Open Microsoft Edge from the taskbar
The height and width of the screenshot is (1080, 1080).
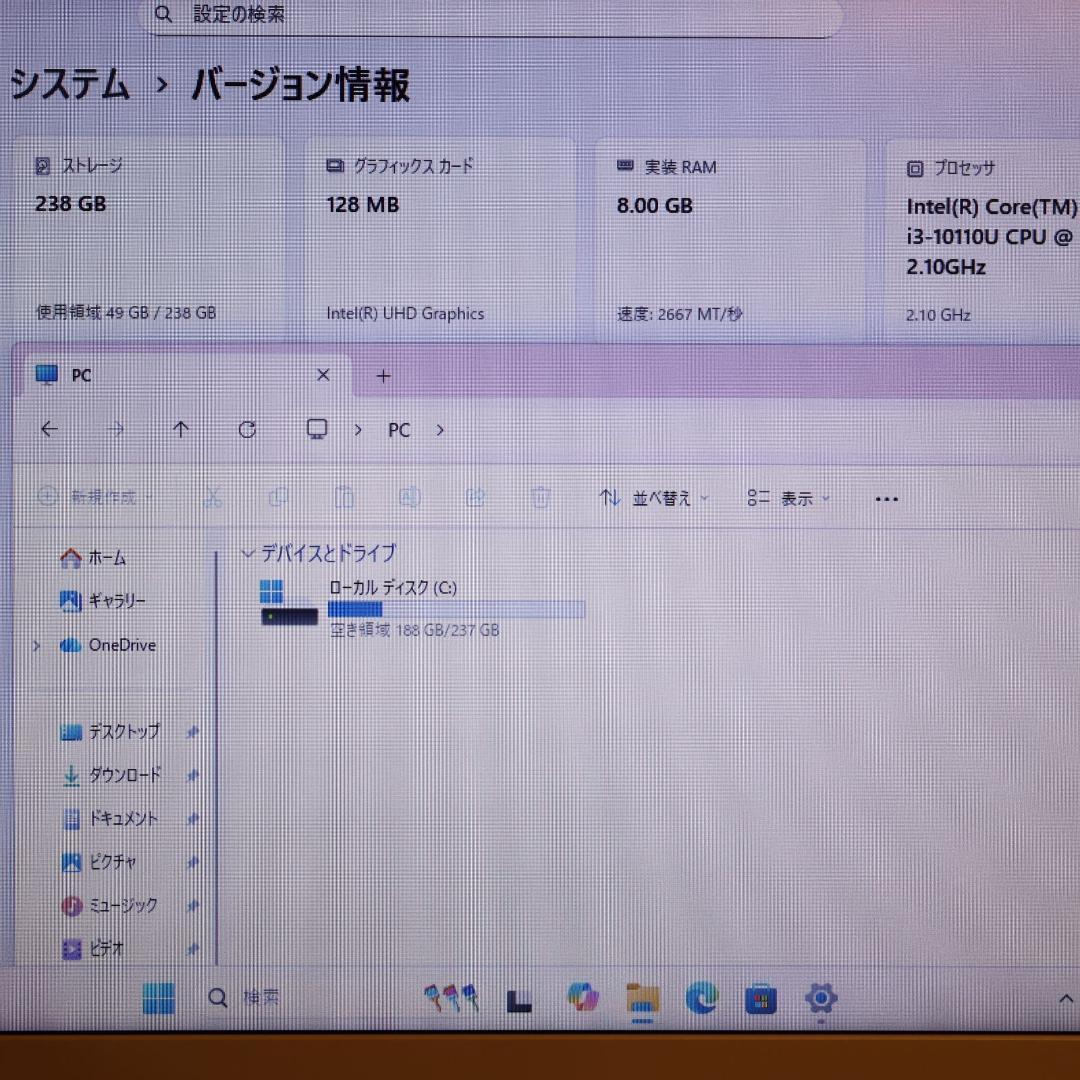[x=701, y=998]
